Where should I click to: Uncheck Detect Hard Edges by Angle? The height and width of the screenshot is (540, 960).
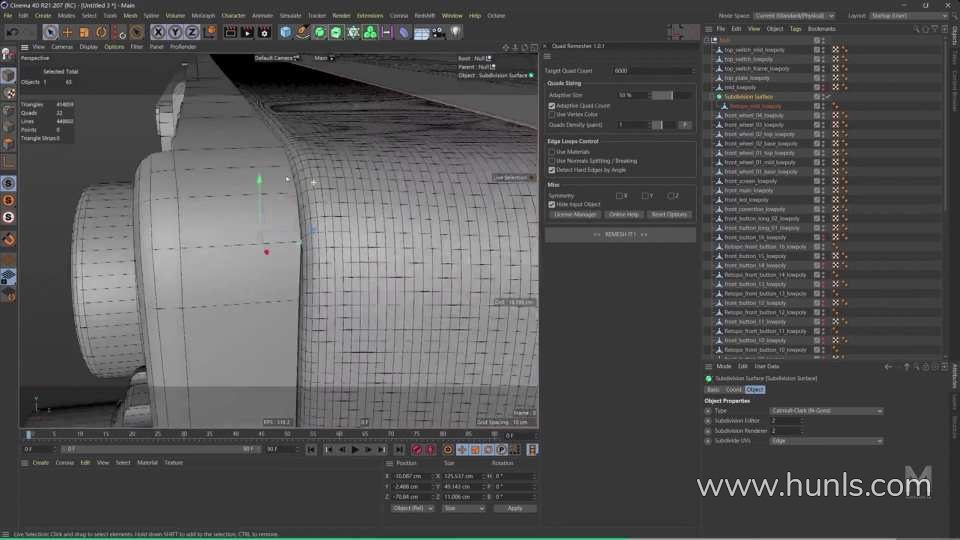pyautogui.click(x=552, y=169)
